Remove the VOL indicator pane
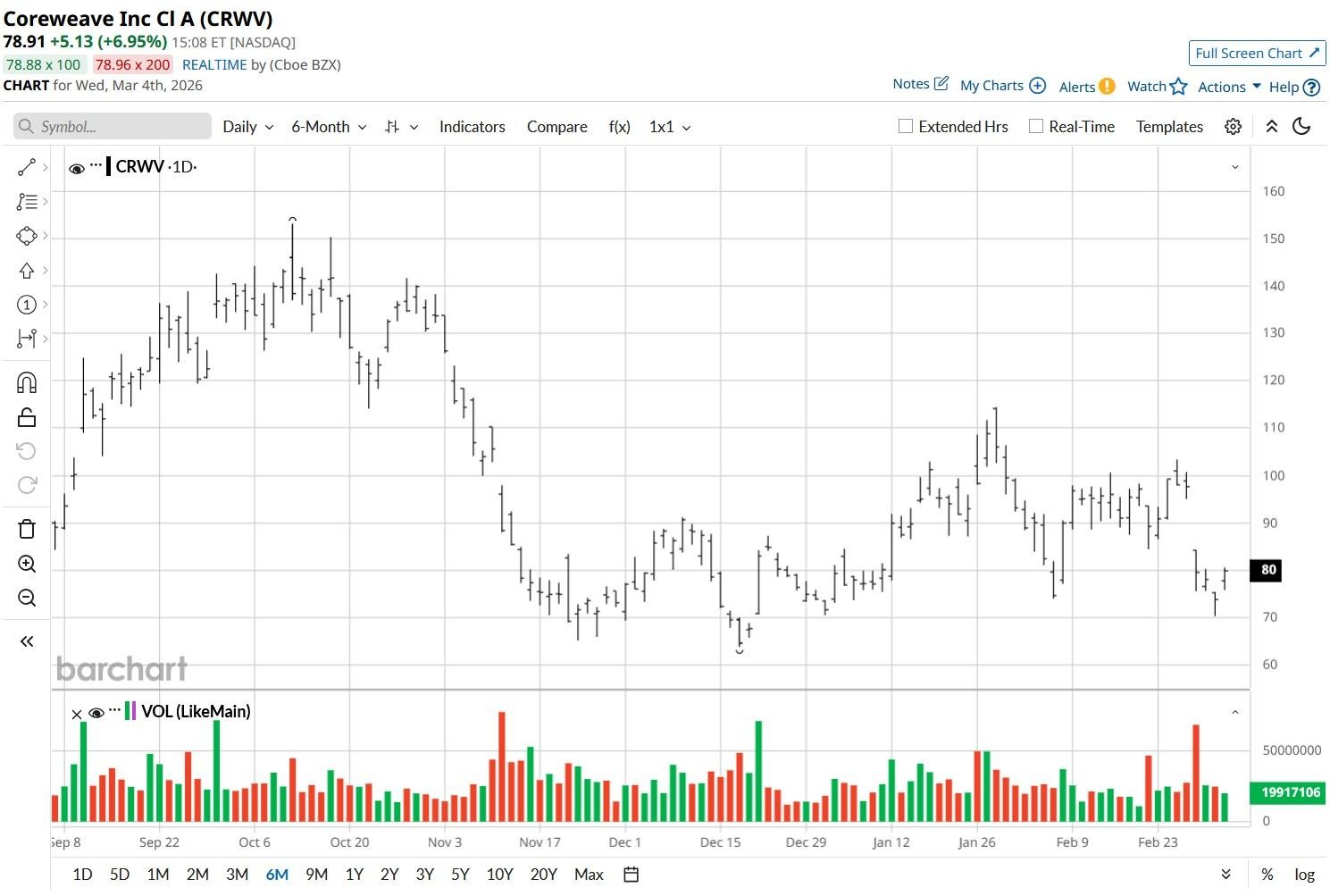The width and height of the screenshot is (1330, 896). 77,714
